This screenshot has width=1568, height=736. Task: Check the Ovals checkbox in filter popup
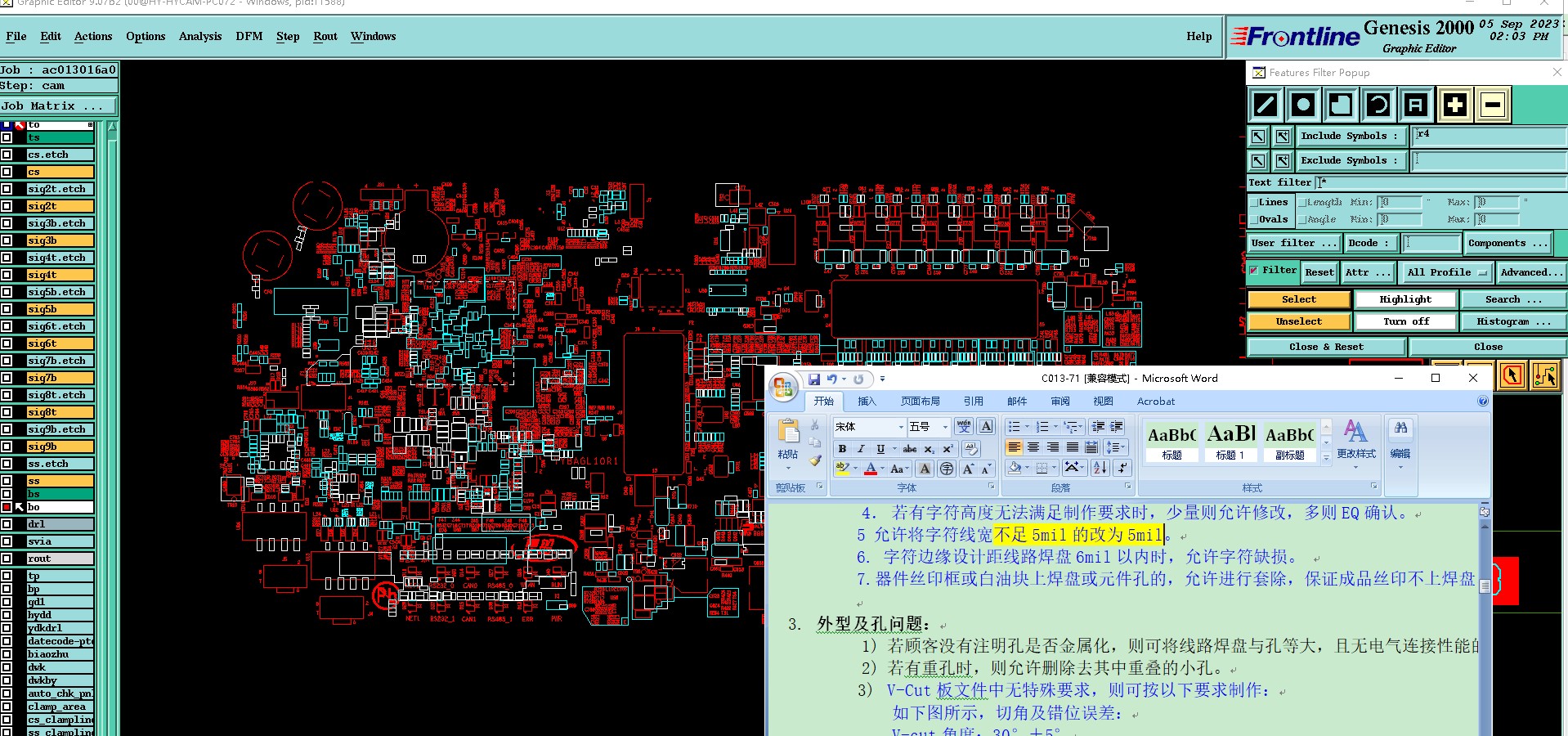point(1254,219)
